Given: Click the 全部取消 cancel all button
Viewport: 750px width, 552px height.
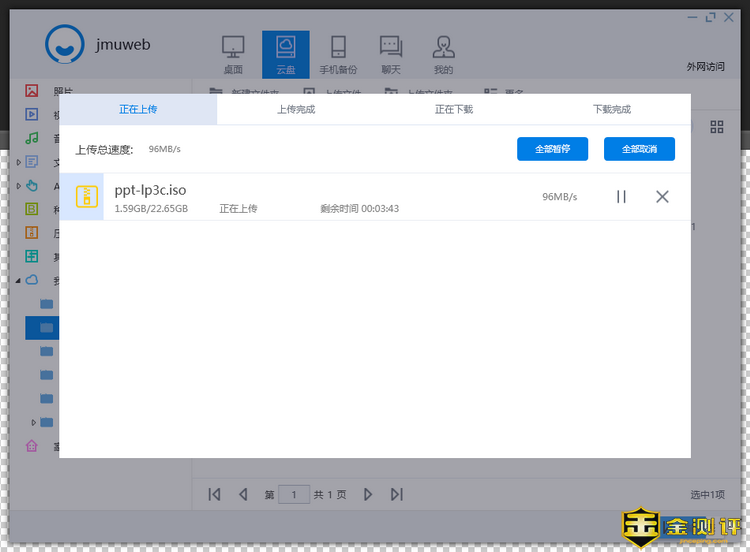Looking at the screenshot, I should tap(639, 149).
